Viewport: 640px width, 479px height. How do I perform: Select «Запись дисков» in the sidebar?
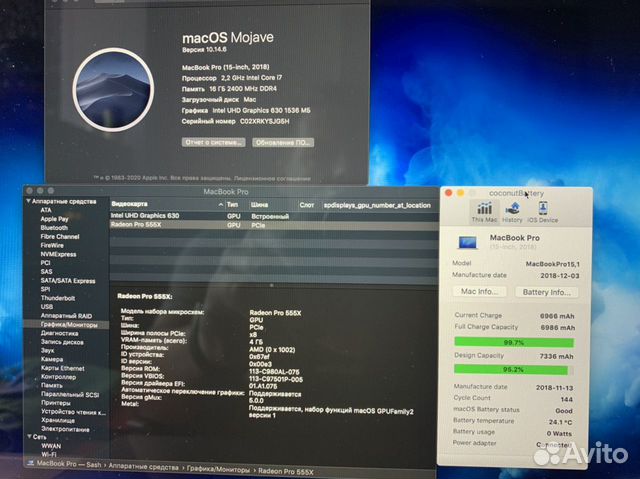point(62,342)
